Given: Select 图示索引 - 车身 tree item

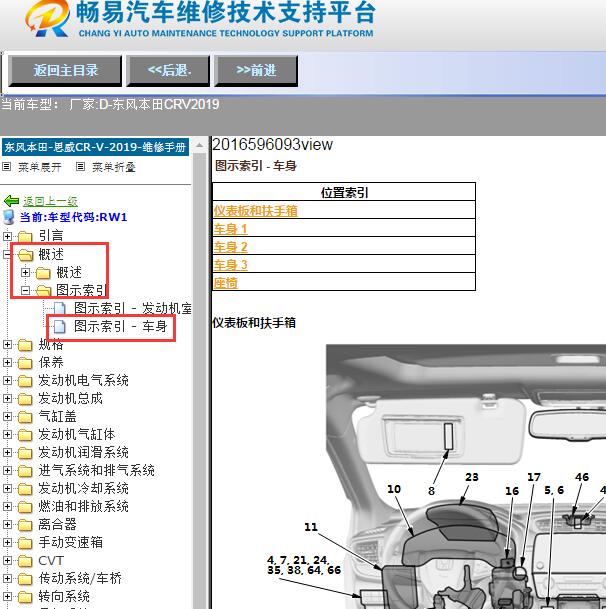Looking at the screenshot, I should (121, 326).
